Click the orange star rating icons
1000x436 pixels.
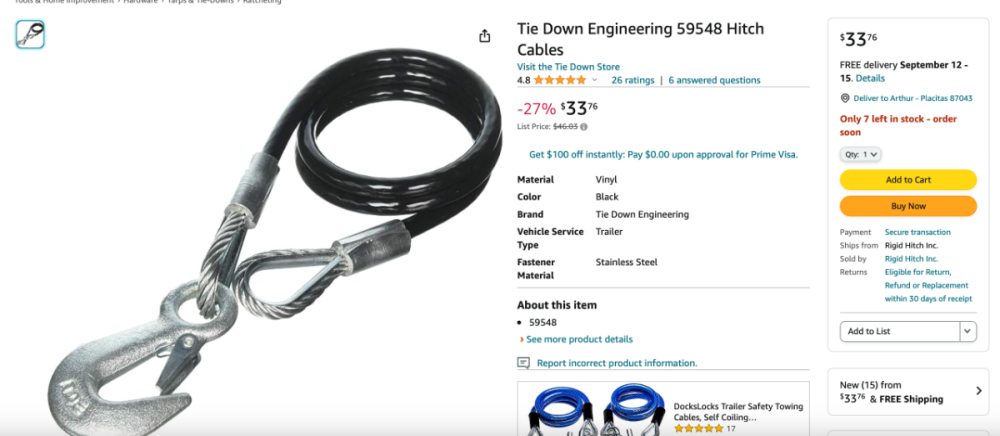(560, 80)
